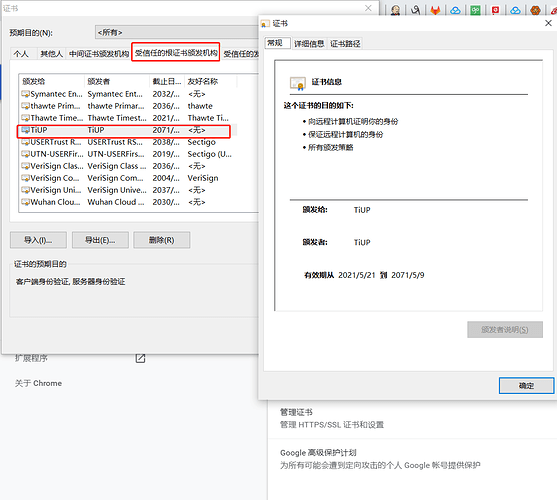Switch to the 个人 tab
Viewport: 557px width, 500px height.
coord(21,54)
